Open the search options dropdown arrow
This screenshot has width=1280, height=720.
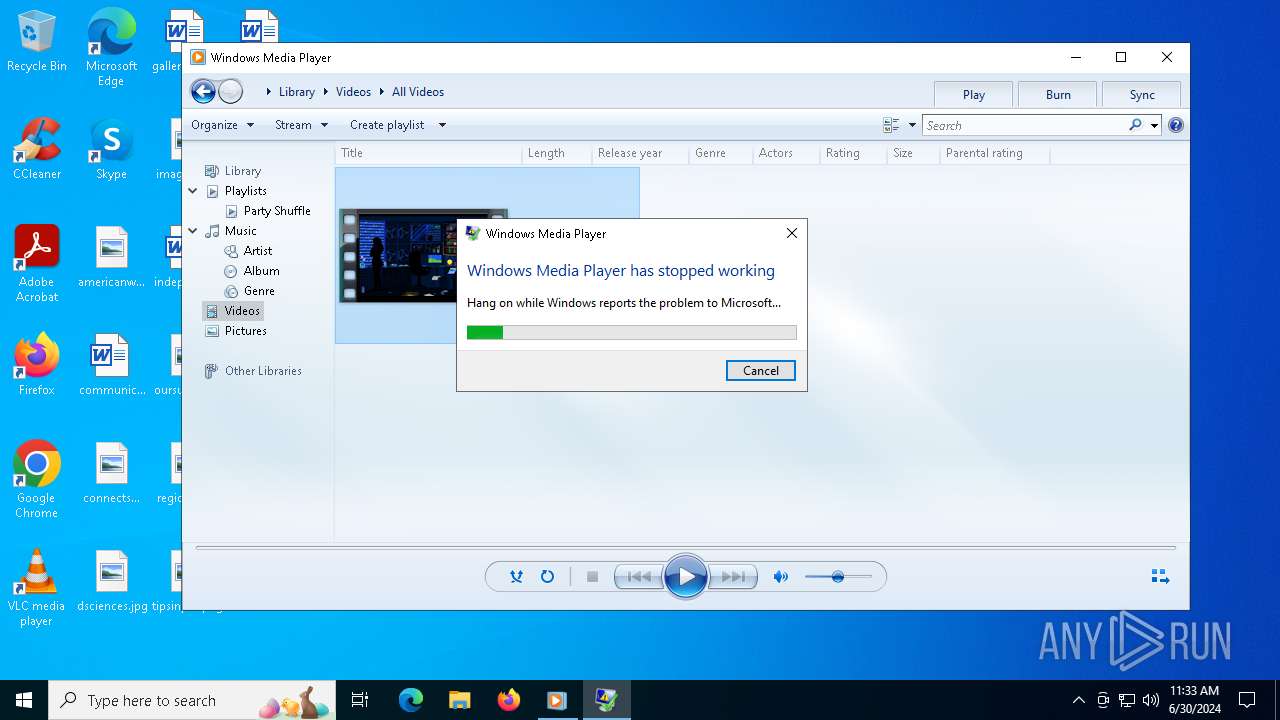(x=1154, y=125)
